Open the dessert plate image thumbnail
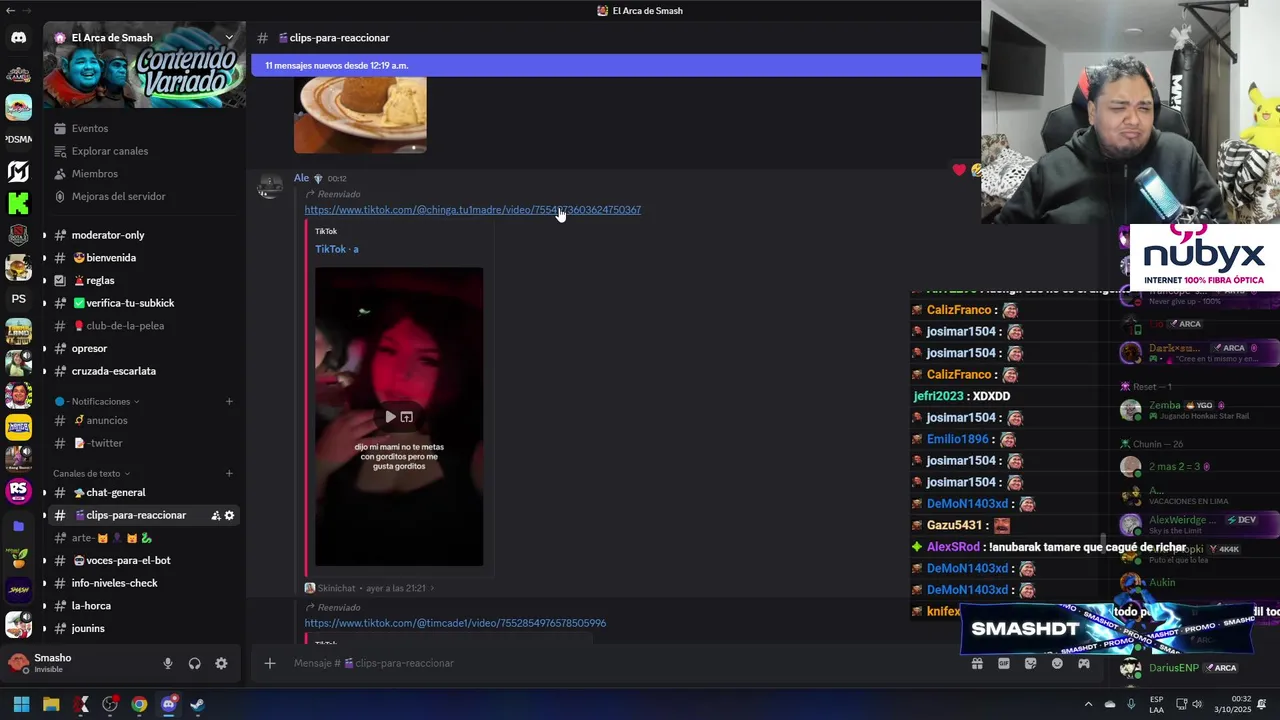 pos(360,115)
